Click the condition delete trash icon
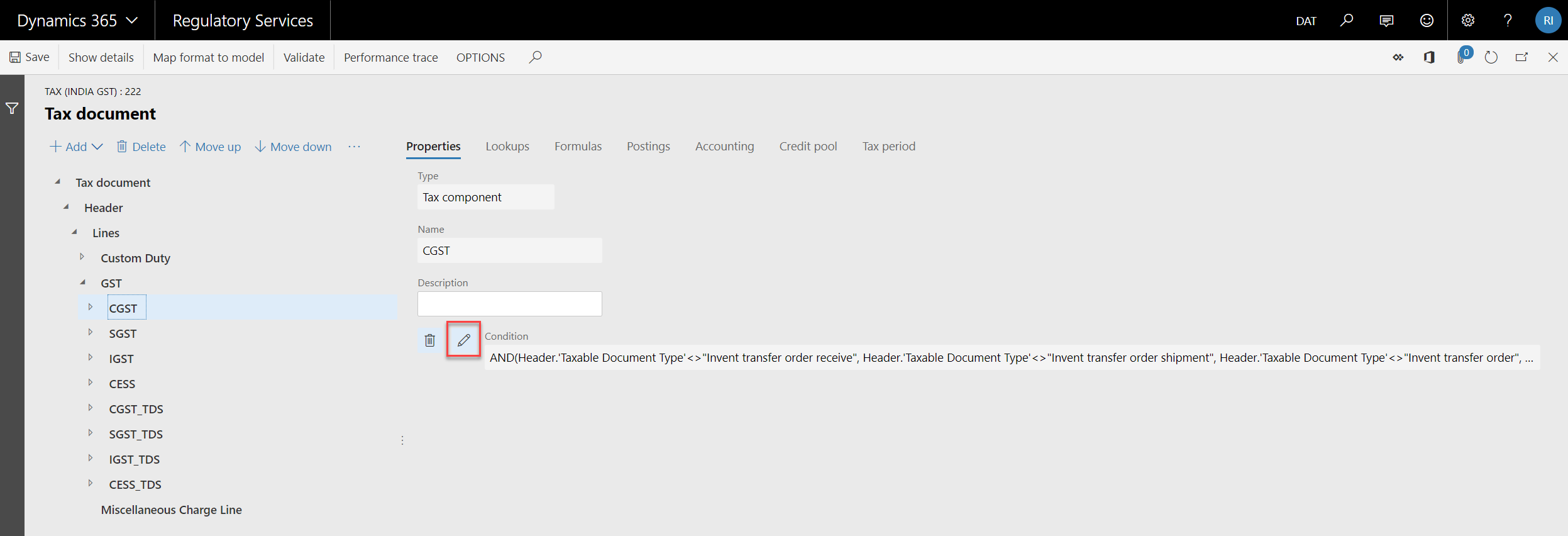This screenshot has height=536, width=1568. (x=430, y=340)
